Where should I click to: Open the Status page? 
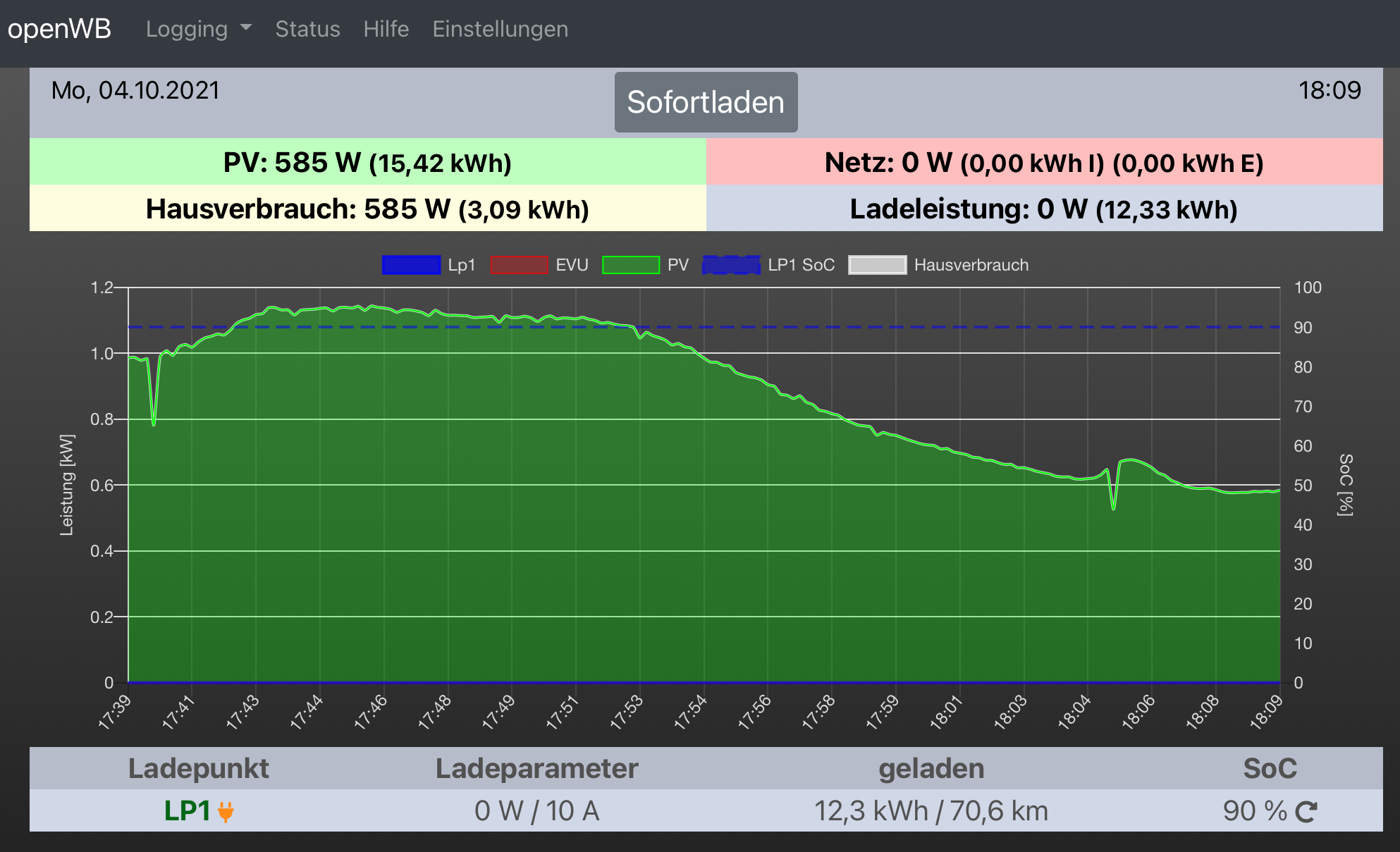point(307,29)
